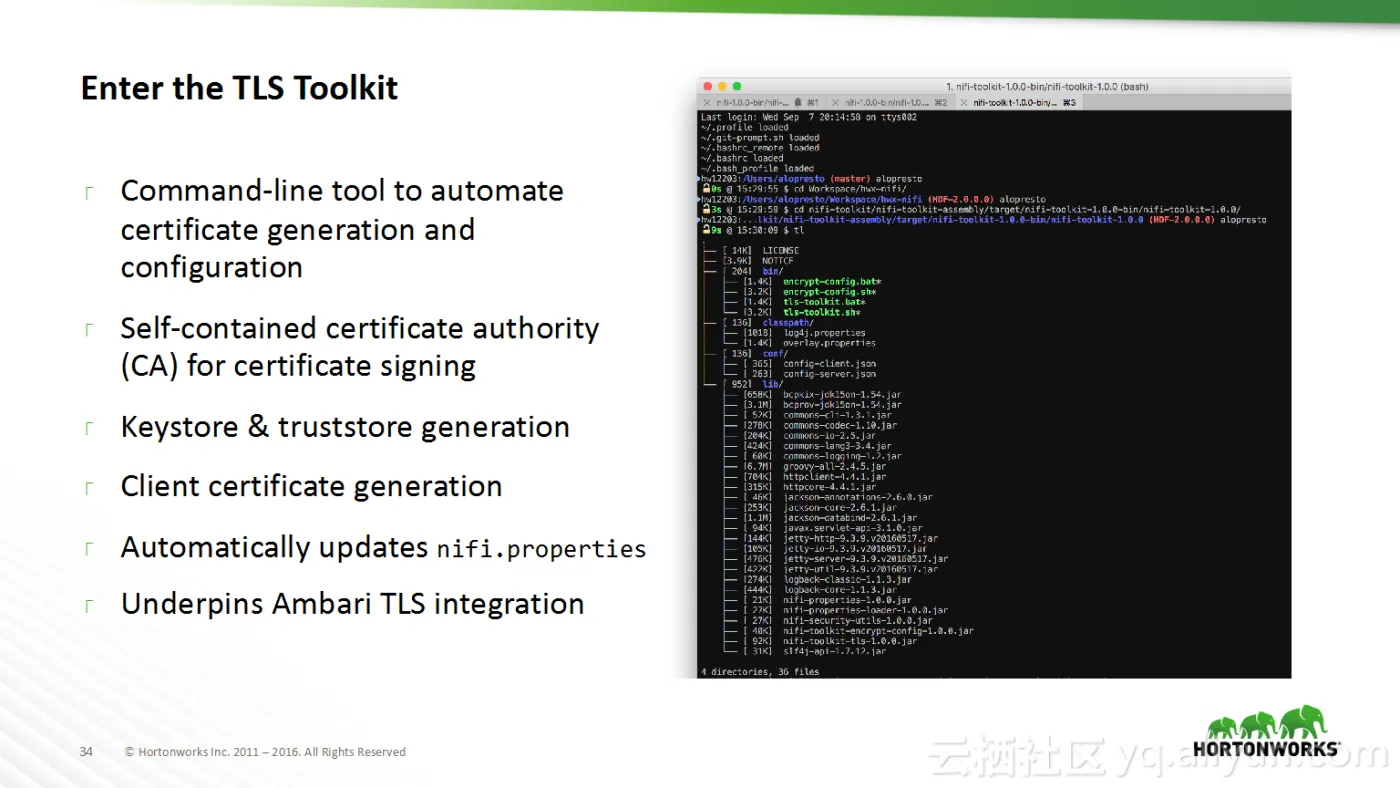Click jetty-server-9.3.9.v20160517.jar in the listing
This screenshot has height=788, width=1400.
[865, 559]
